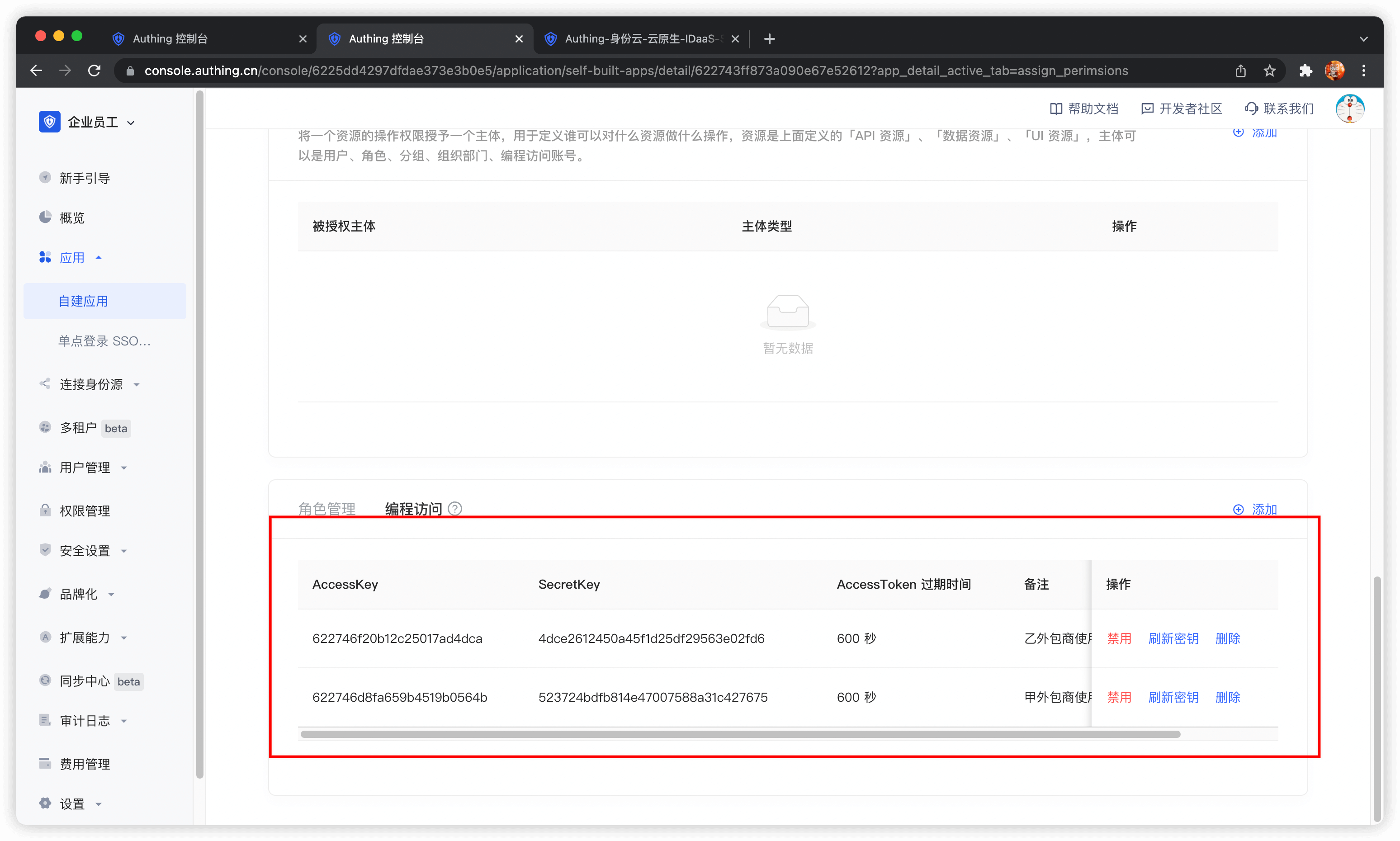This screenshot has width=1400, height=841.
Task: Disable first AccessKey via 禁用
Action: pyautogui.click(x=1119, y=639)
